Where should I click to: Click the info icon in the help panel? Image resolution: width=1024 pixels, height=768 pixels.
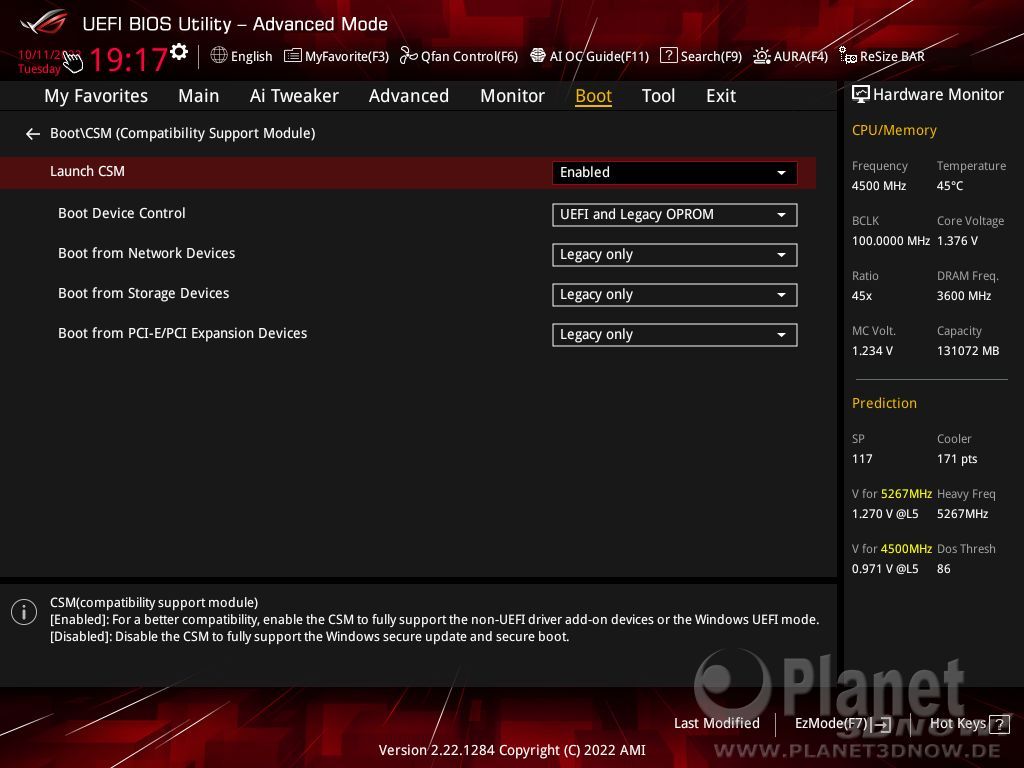[x=24, y=612]
